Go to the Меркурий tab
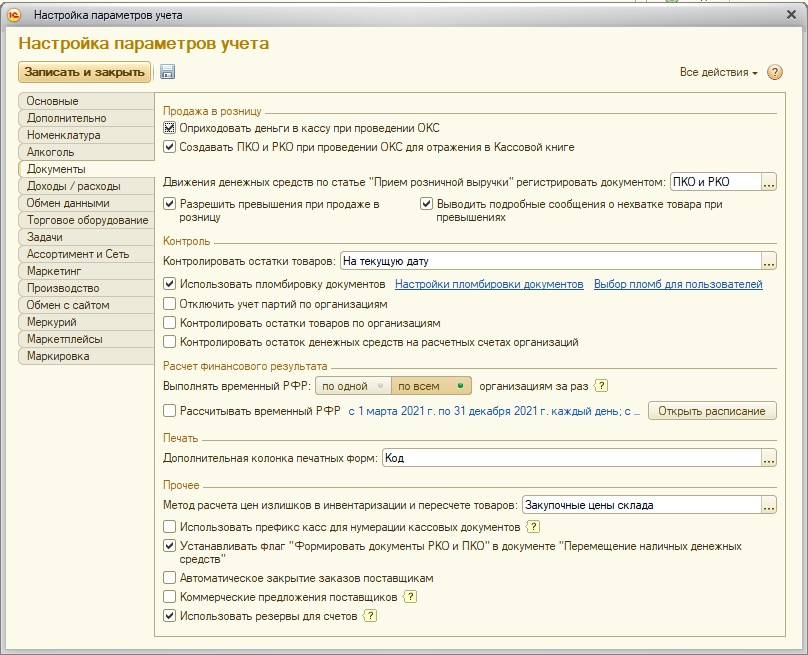The width and height of the screenshot is (808, 655). [87, 322]
